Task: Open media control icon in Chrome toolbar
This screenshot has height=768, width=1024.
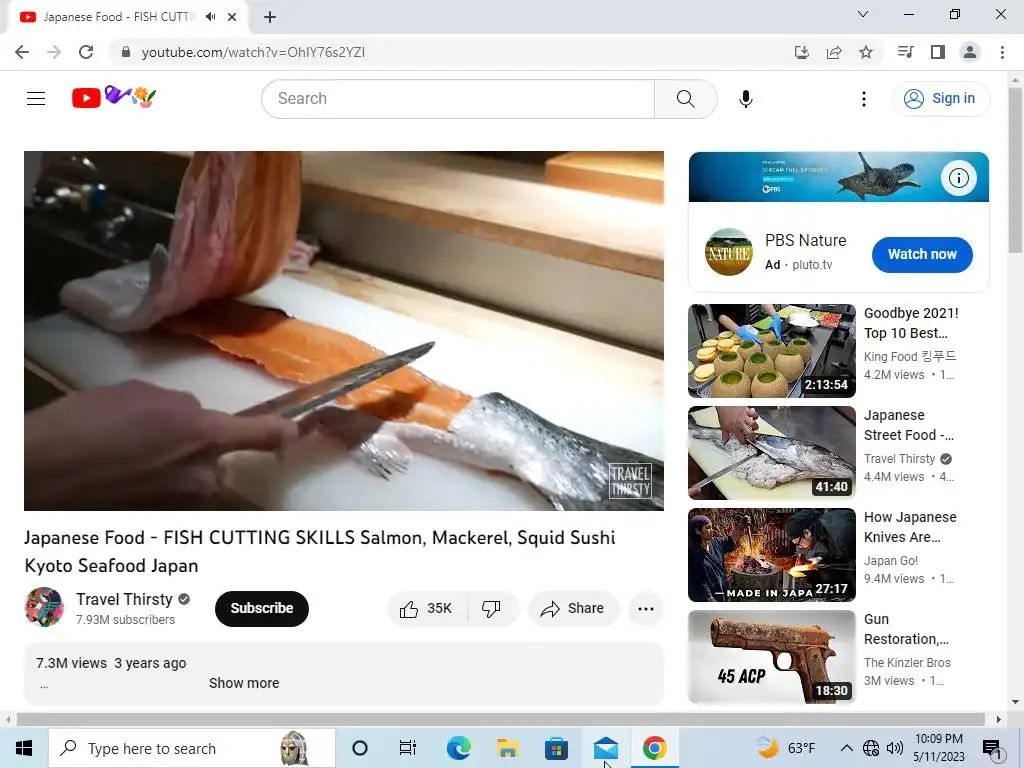Action: click(906, 52)
